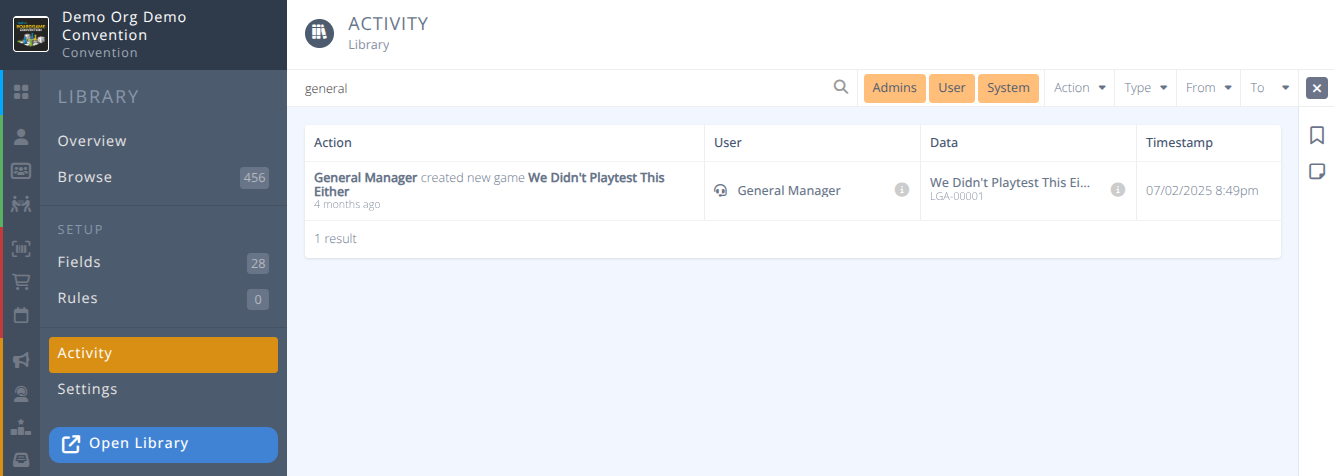This screenshot has width=1334, height=476.
Task: Click the search field containing 'general'
Action: pos(565,88)
